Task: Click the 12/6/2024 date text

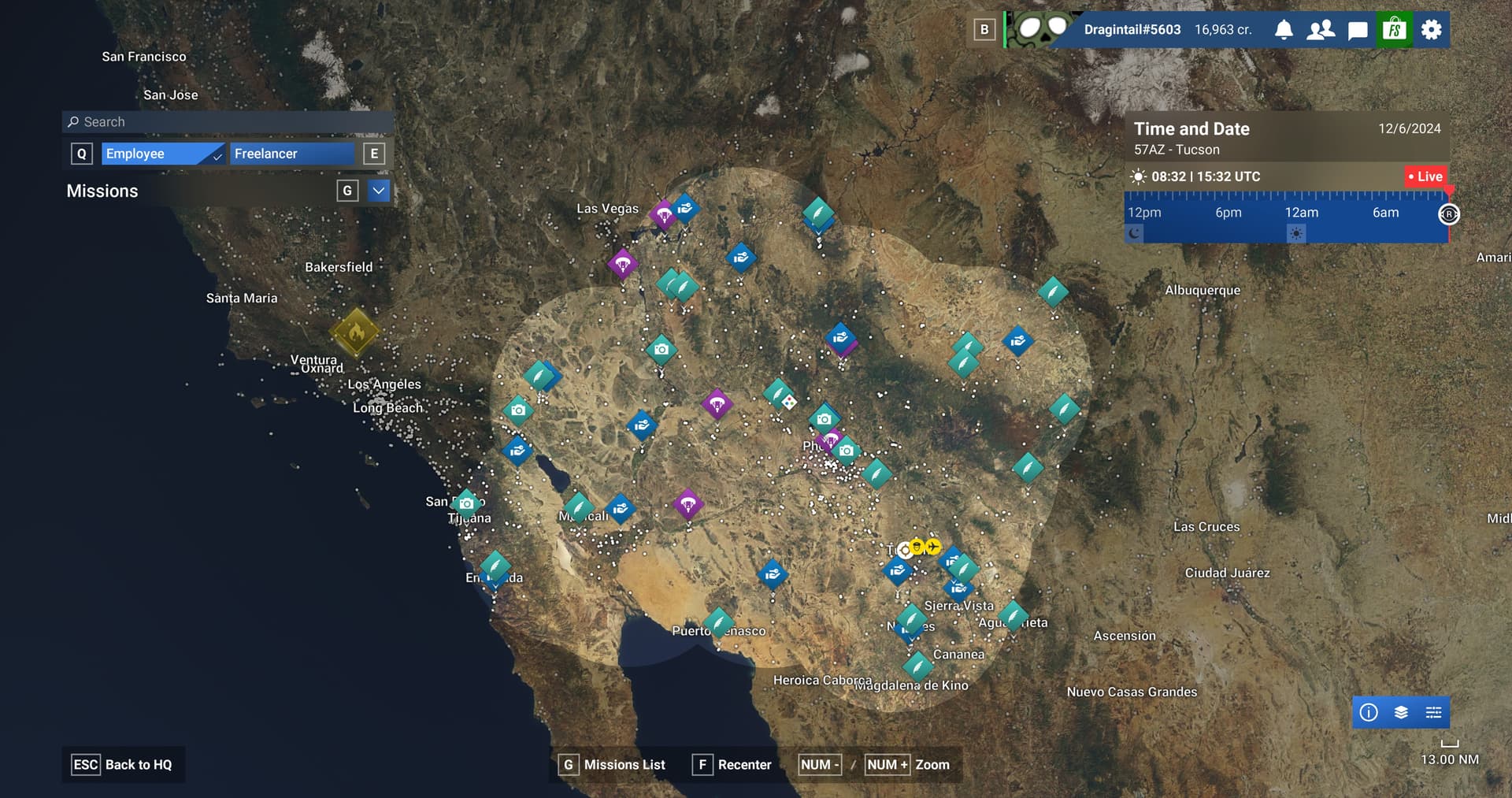Action: pos(1410,128)
